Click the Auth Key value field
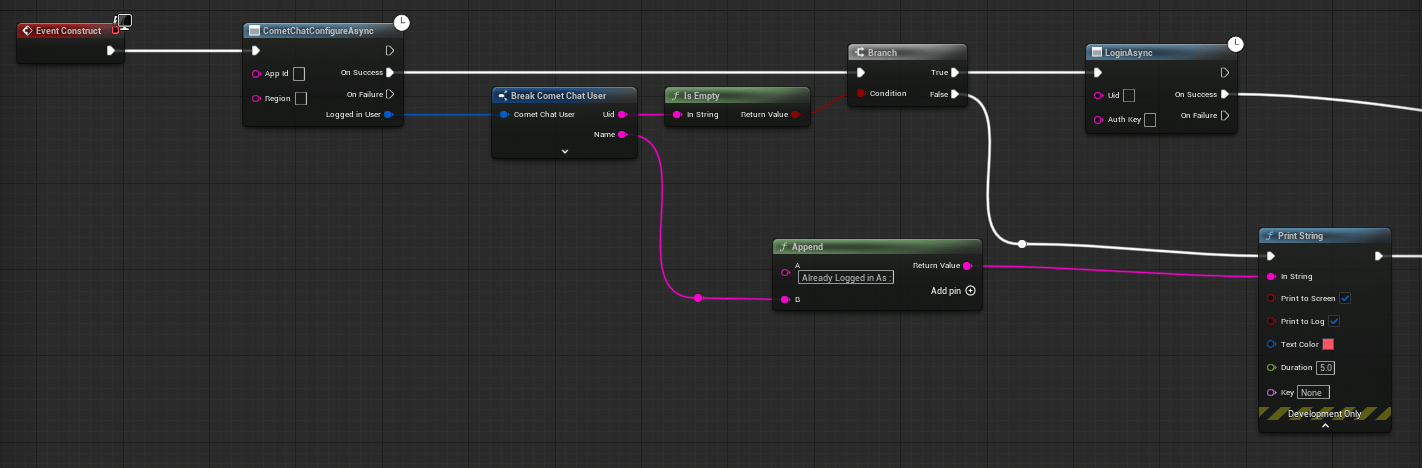The width and height of the screenshot is (1422, 468). coord(1150,120)
